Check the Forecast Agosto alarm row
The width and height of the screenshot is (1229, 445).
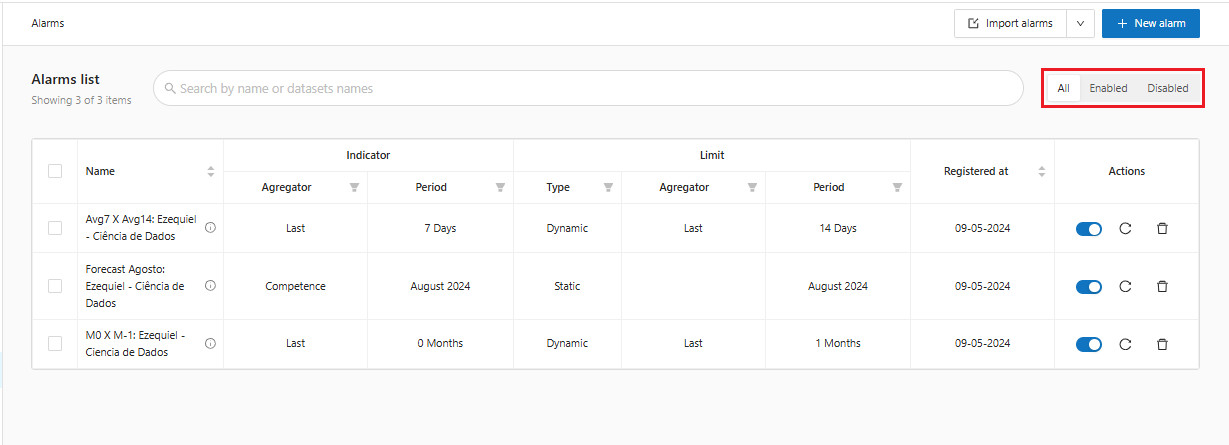pos(55,286)
